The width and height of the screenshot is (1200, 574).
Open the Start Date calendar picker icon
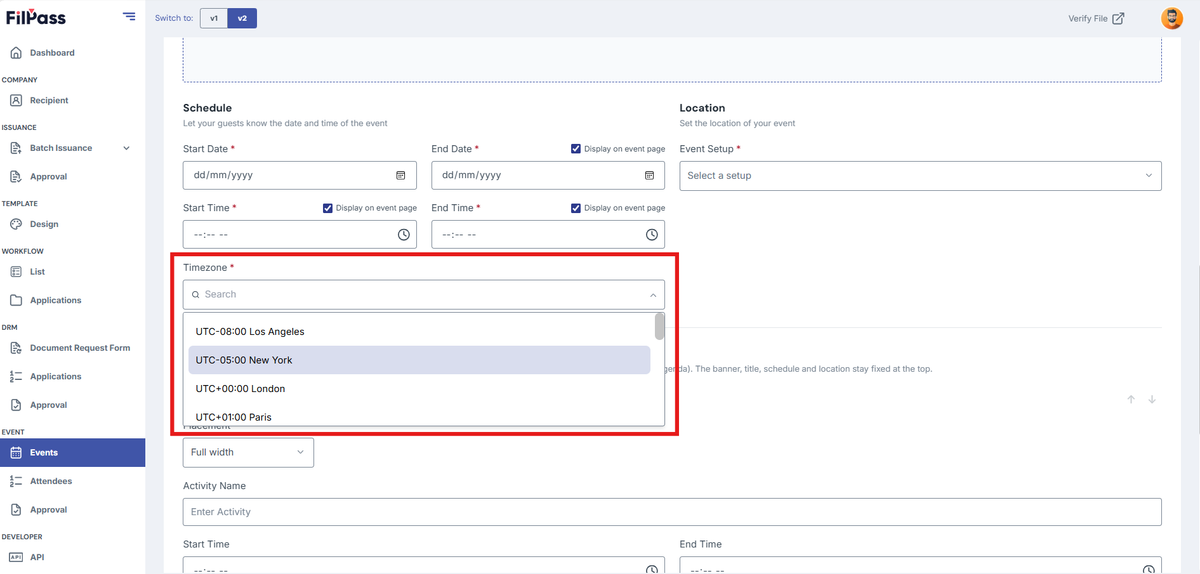click(401, 175)
